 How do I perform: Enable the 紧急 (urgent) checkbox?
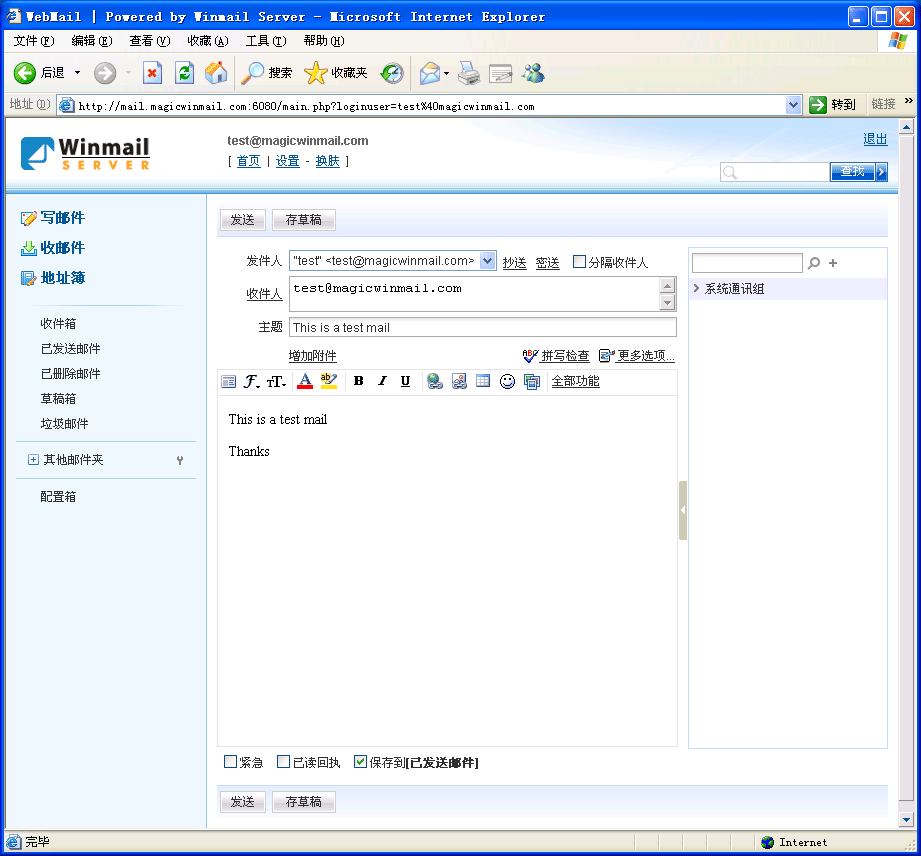[231, 762]
